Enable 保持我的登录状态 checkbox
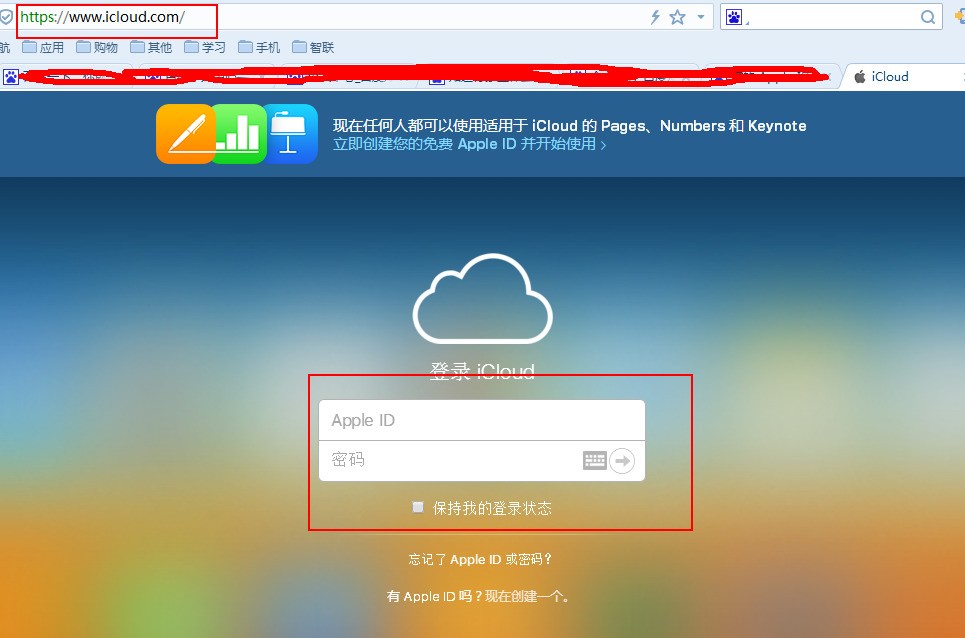 click(418, 507)
